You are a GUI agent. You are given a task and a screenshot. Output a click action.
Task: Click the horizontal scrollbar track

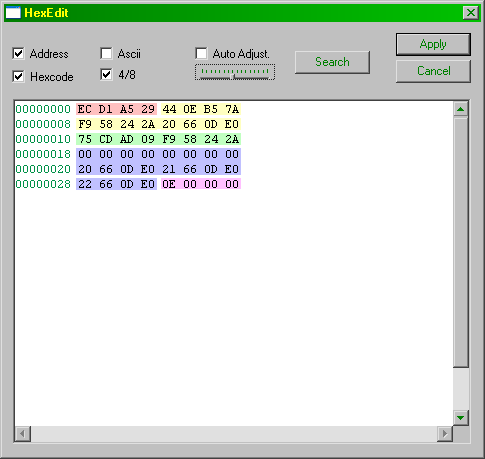coord(234,434)
